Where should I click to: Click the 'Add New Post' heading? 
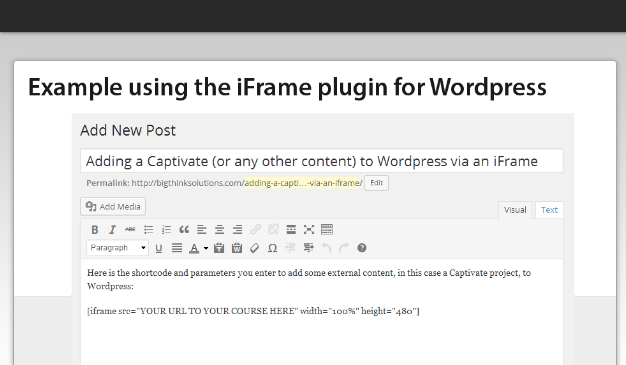click(x=128, y=131)
